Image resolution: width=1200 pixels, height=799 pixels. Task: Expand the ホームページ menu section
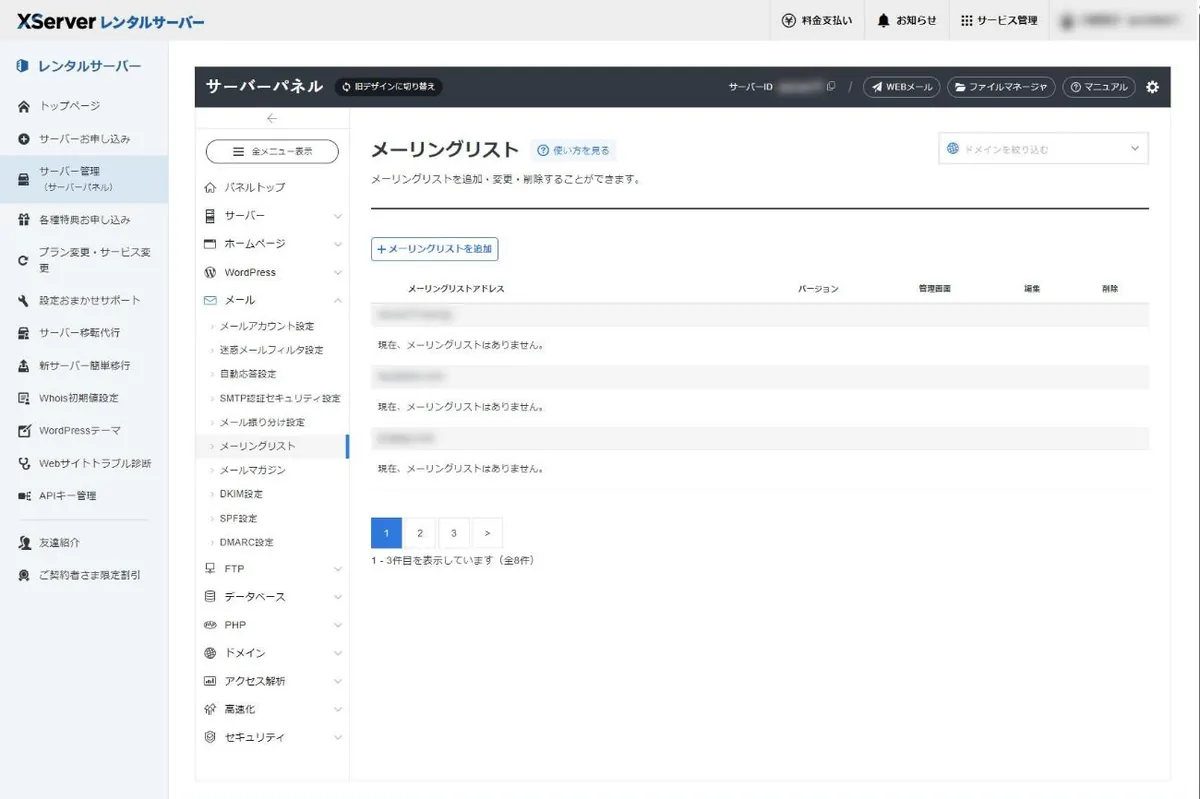[272, 244]
